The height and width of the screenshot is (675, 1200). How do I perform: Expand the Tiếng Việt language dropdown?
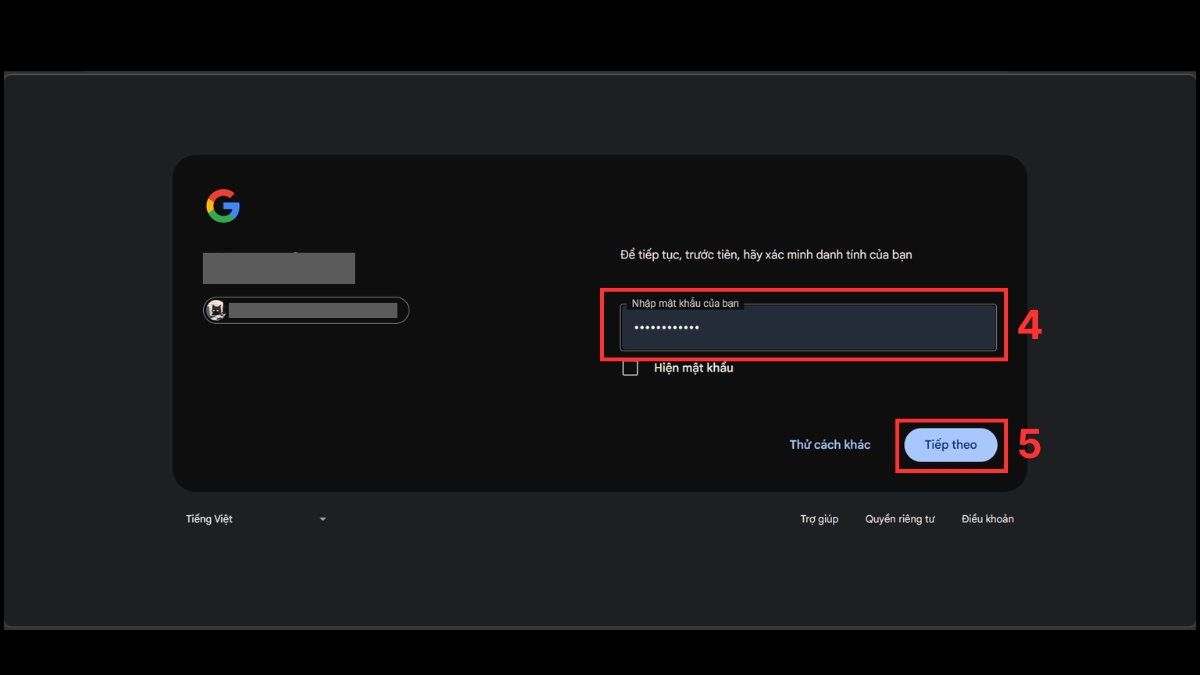click(x=256, y=519)
